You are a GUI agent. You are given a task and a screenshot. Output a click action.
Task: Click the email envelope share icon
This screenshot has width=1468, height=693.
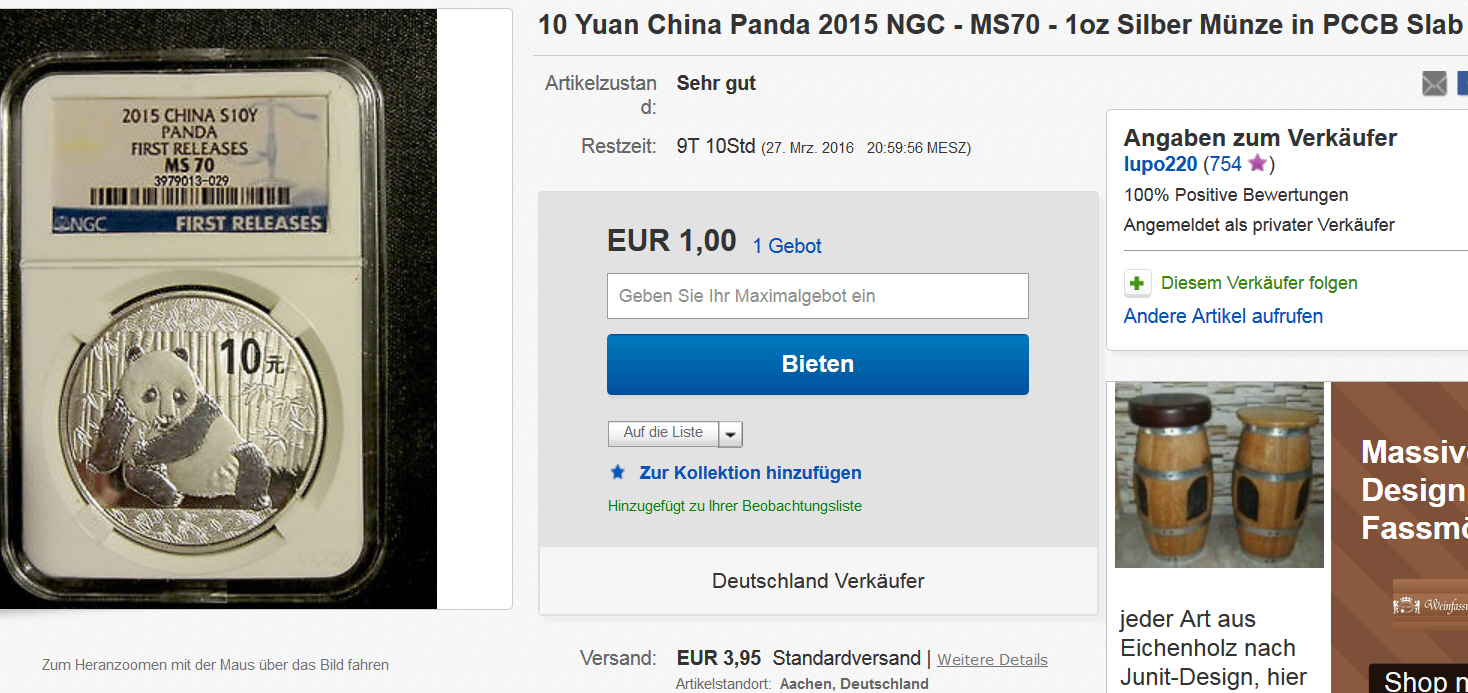pos(1434,83)
